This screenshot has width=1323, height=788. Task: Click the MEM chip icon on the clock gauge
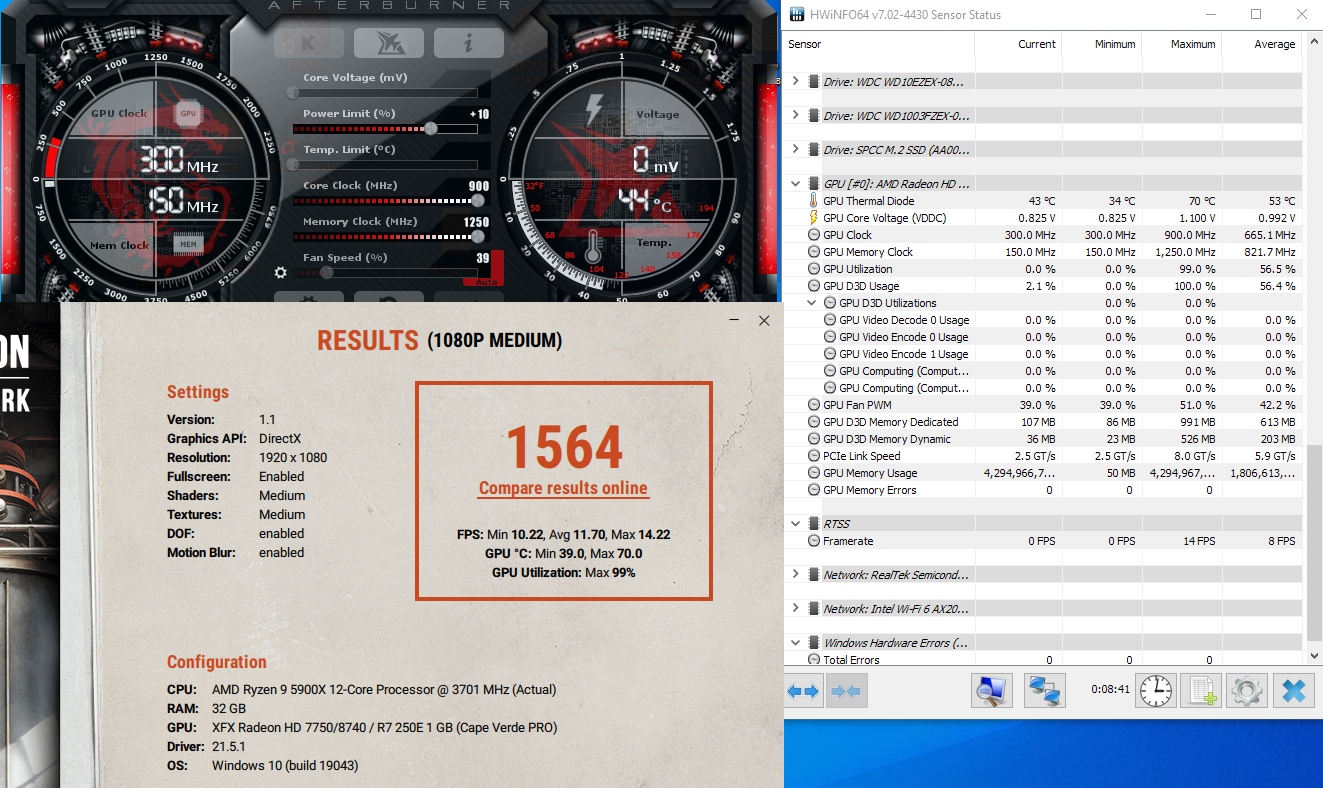[188, 244]
